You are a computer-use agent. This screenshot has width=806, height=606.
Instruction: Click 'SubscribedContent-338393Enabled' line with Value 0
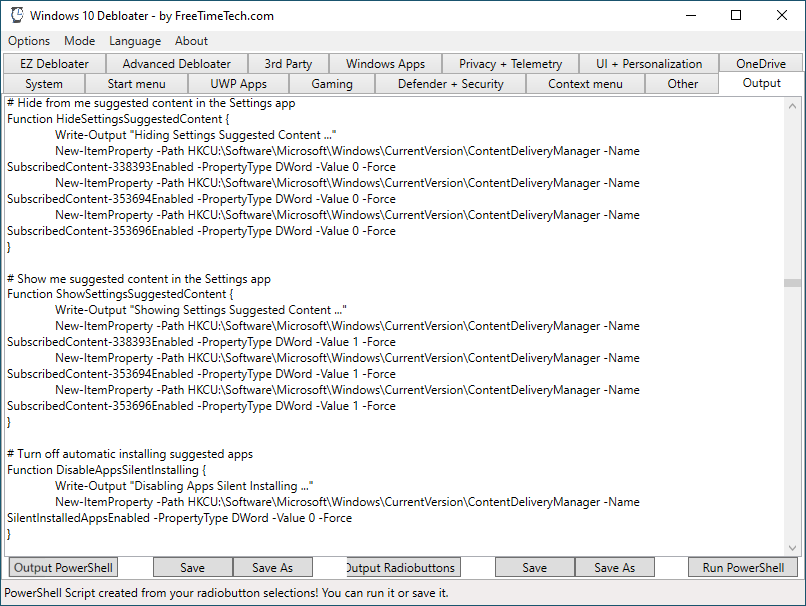[202, 167]
